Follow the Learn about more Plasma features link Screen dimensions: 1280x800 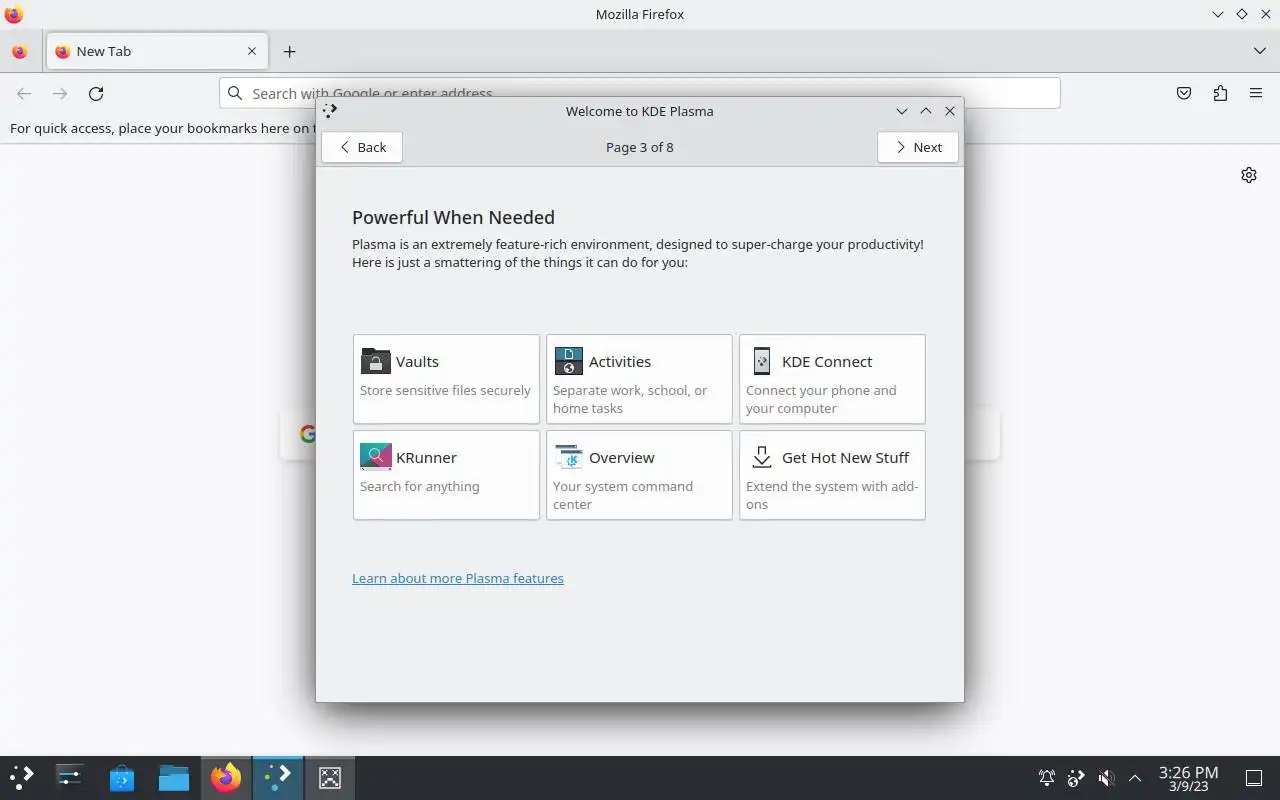click(x=458, y=578)
